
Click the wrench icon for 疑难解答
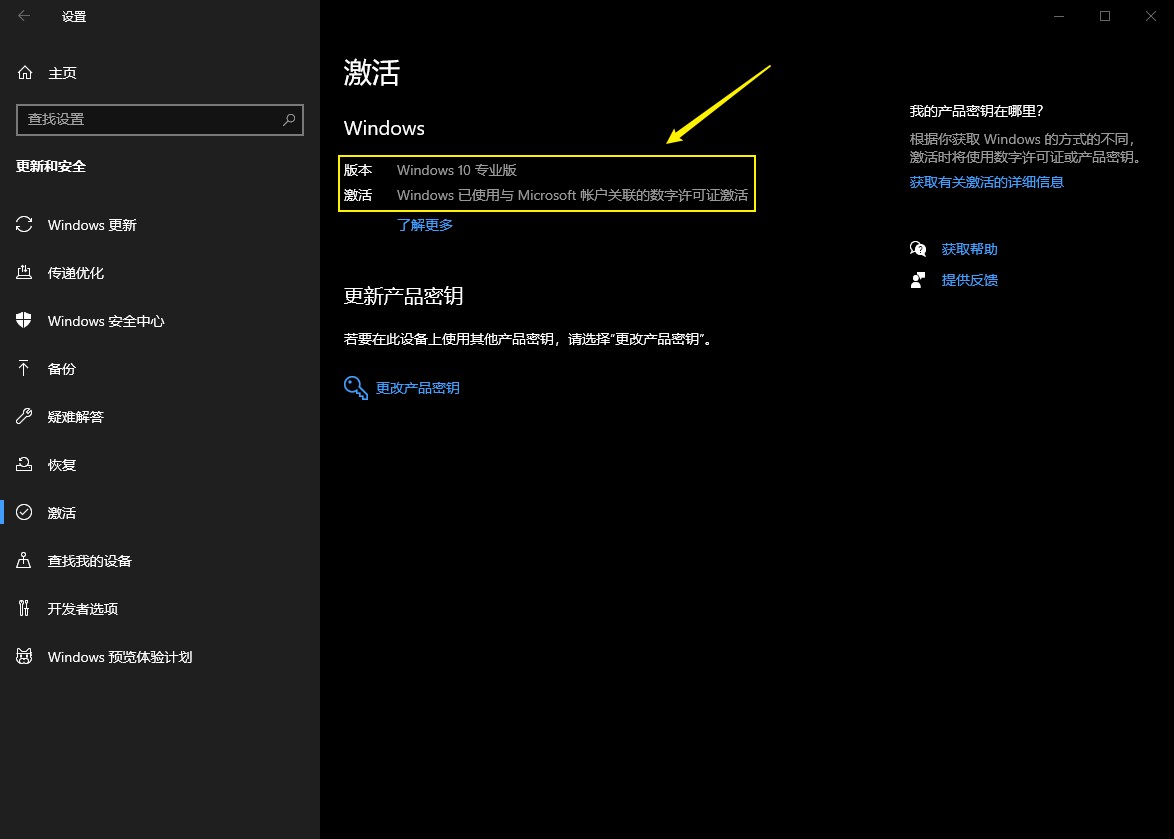pyautogui.click(x=24, y=416)
